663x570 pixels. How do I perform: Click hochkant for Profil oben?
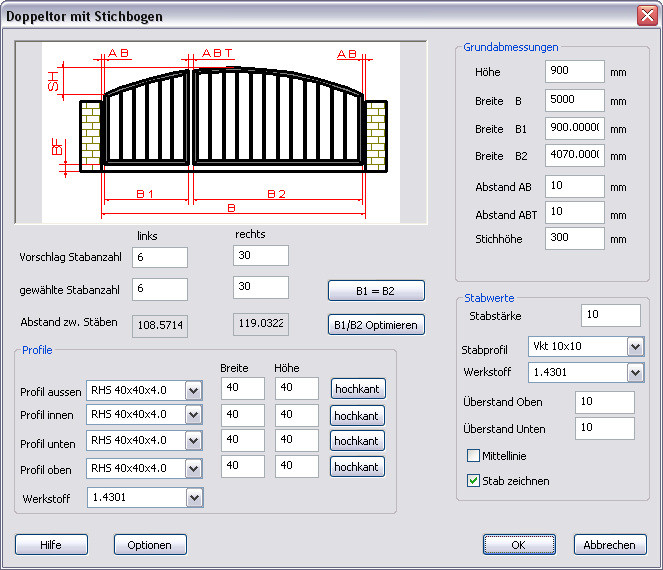[357, 467]
